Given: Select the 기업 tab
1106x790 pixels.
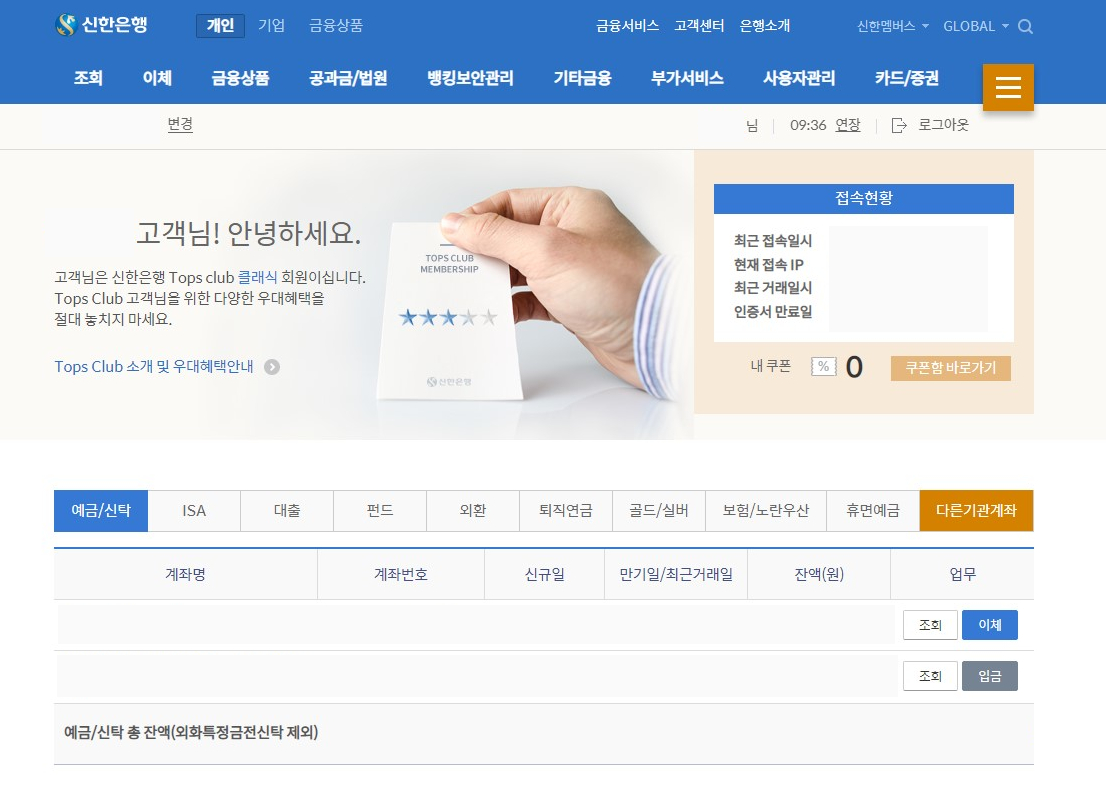Looking at the screenshot, I should coord(272,25).
